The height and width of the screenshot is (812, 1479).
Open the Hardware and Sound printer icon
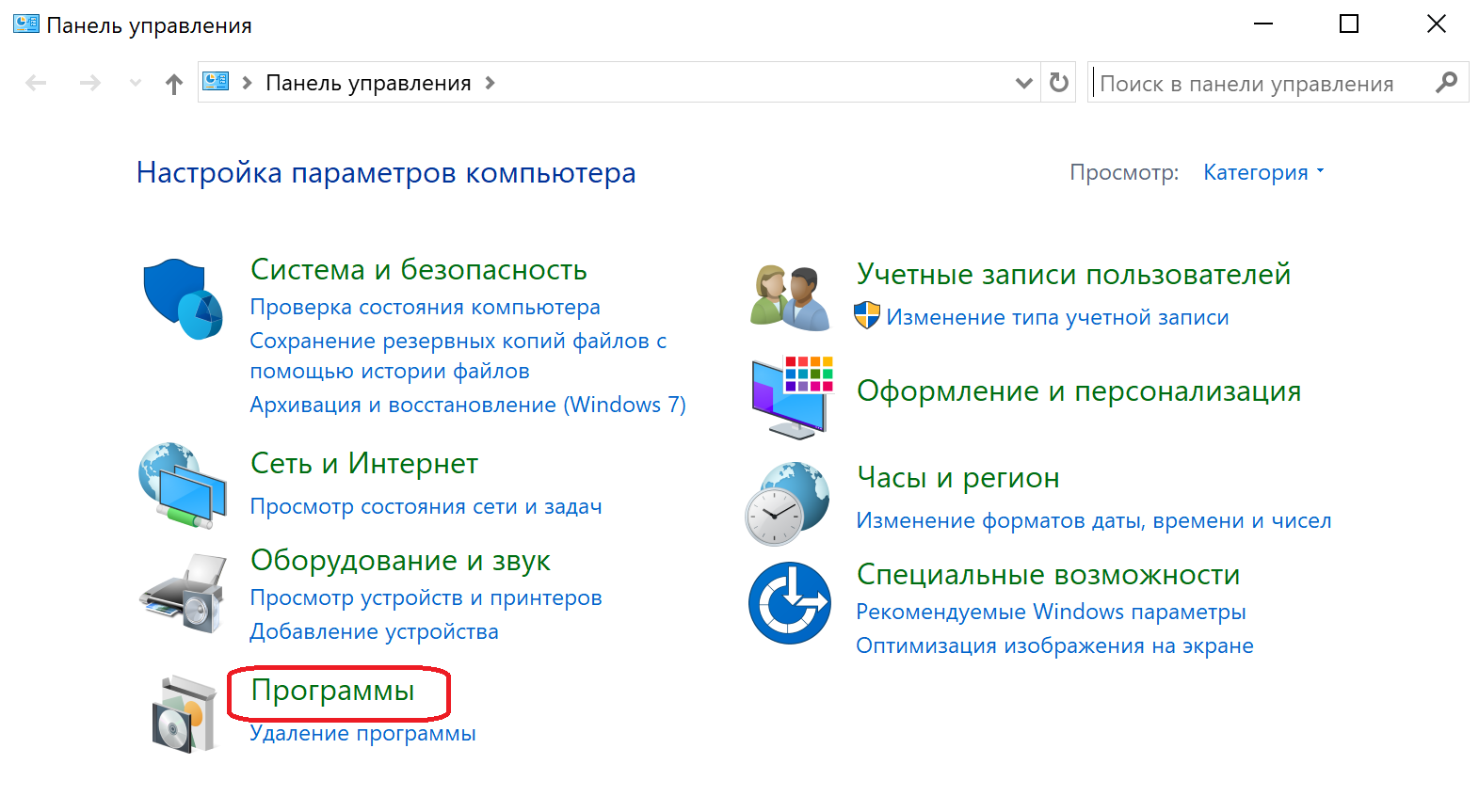[184, 593]
